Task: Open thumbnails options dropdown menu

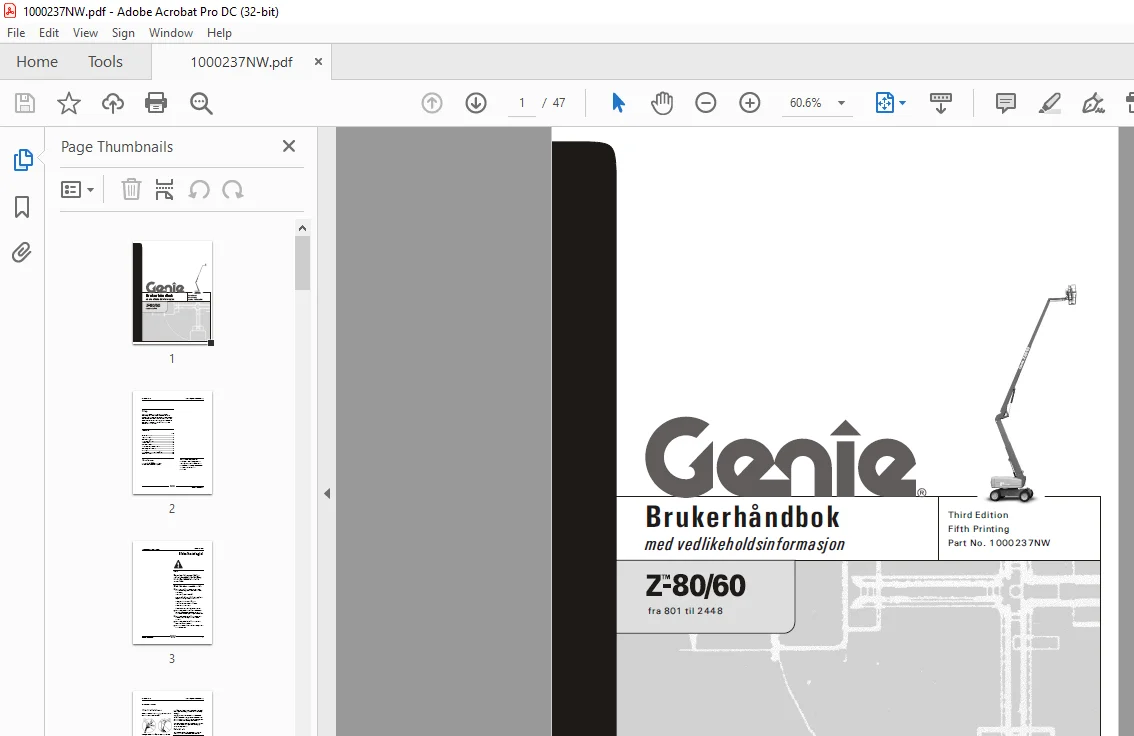Action: 77,189
